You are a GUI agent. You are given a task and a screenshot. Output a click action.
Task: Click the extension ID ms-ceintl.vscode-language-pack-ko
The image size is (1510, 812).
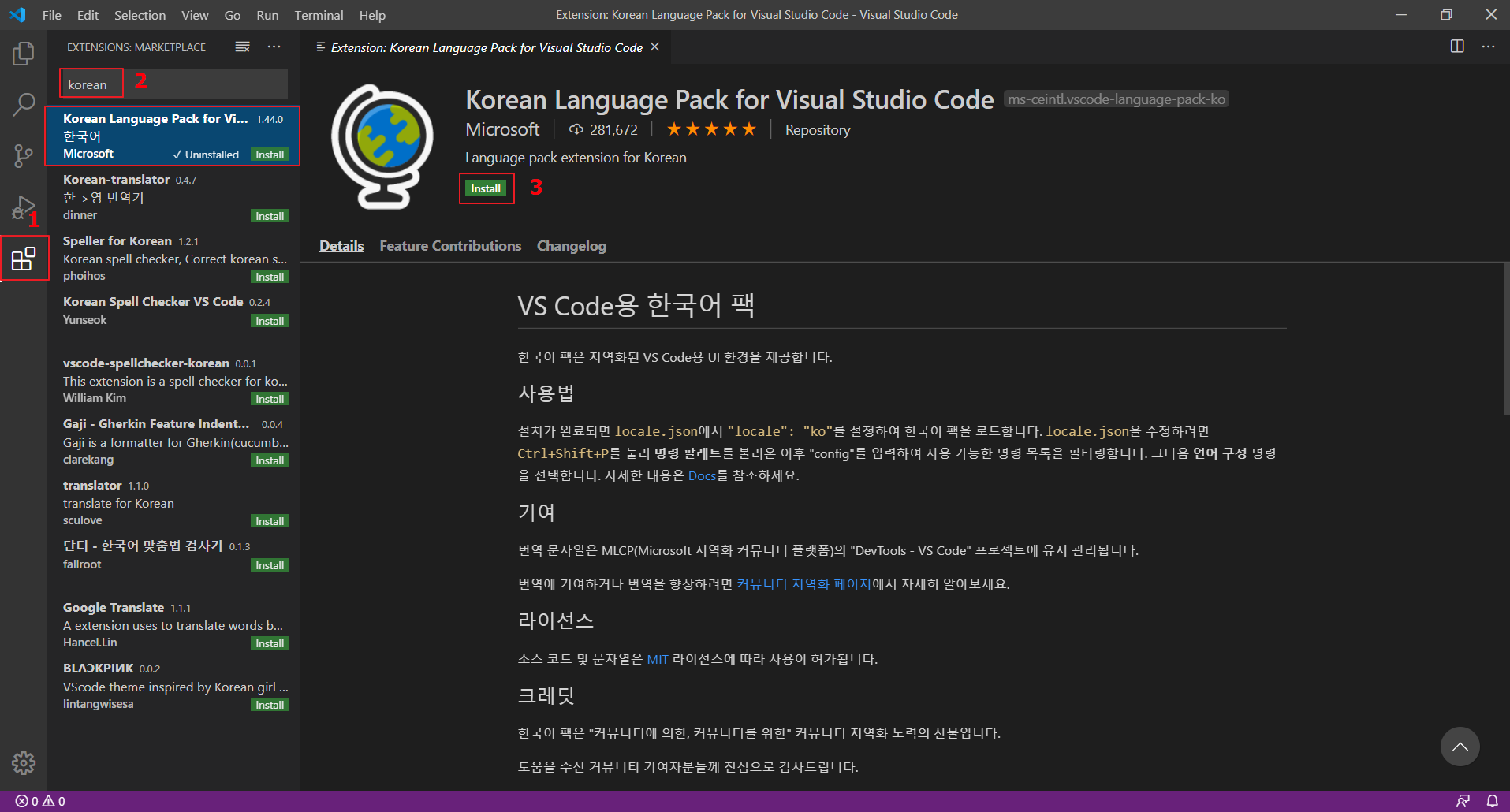pos(1117,99)
